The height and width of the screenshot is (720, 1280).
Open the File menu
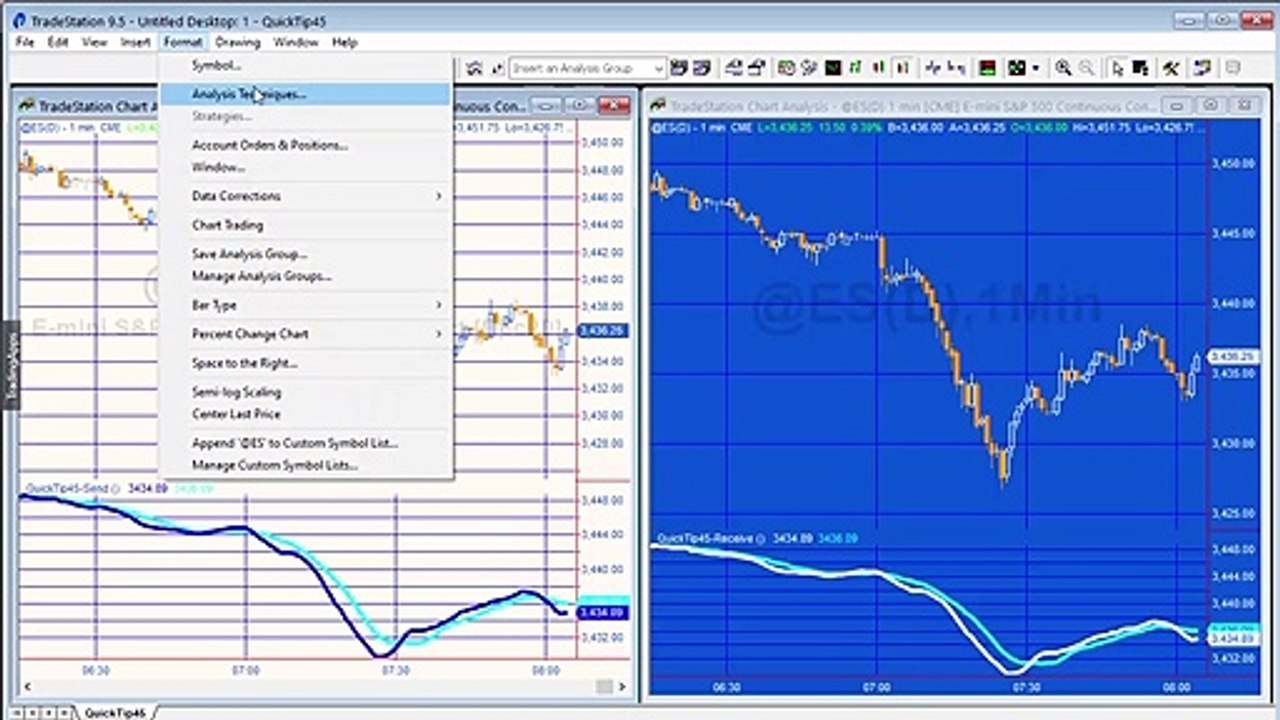[x=25, y=42]
